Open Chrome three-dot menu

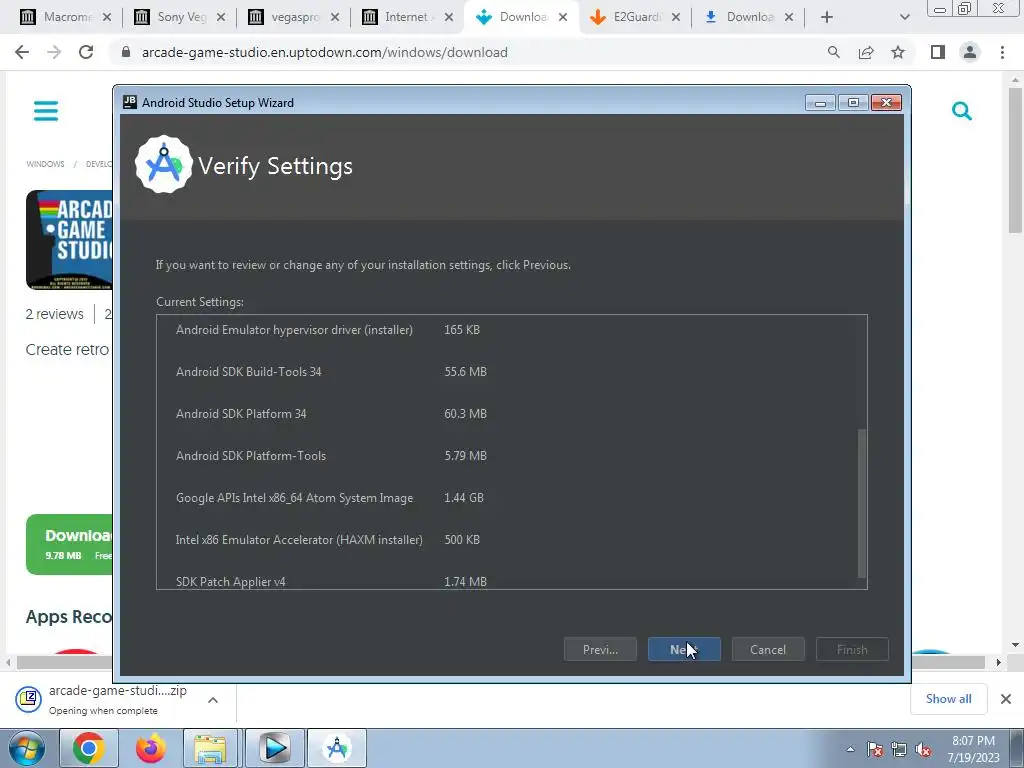point(1002,52)
